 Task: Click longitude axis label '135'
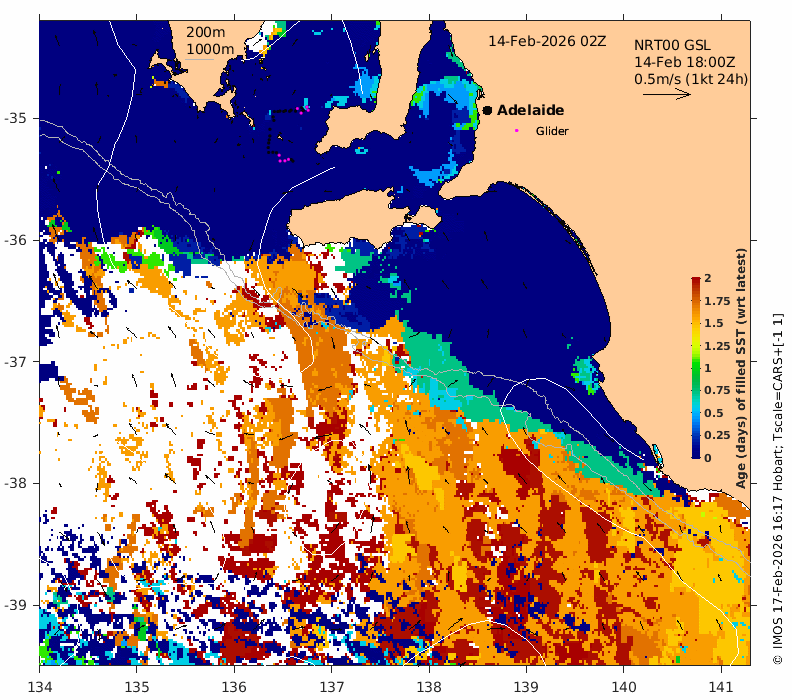point(137,687)
